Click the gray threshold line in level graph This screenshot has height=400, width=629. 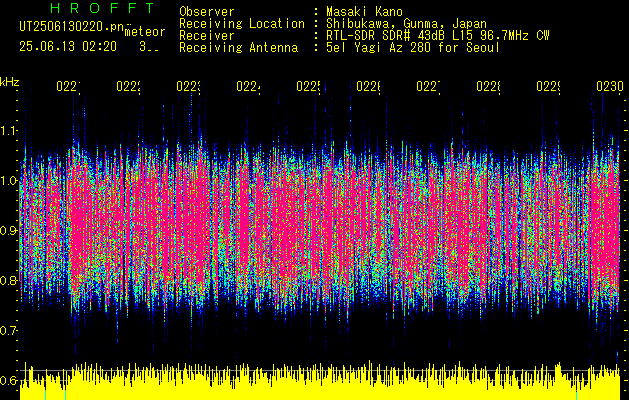tap(320, 370)
